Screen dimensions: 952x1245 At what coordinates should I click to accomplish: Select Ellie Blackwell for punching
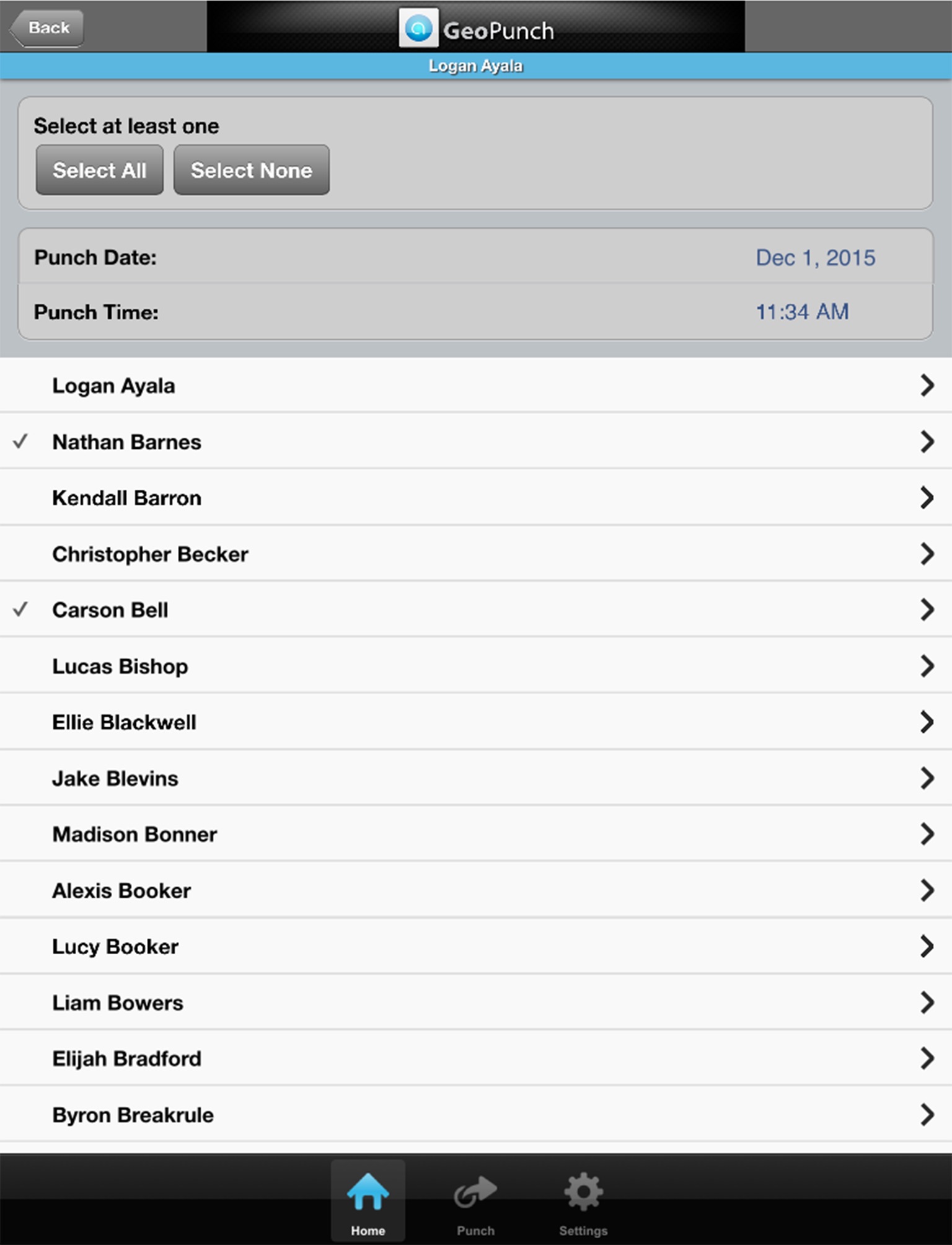(x=124, y=722)
